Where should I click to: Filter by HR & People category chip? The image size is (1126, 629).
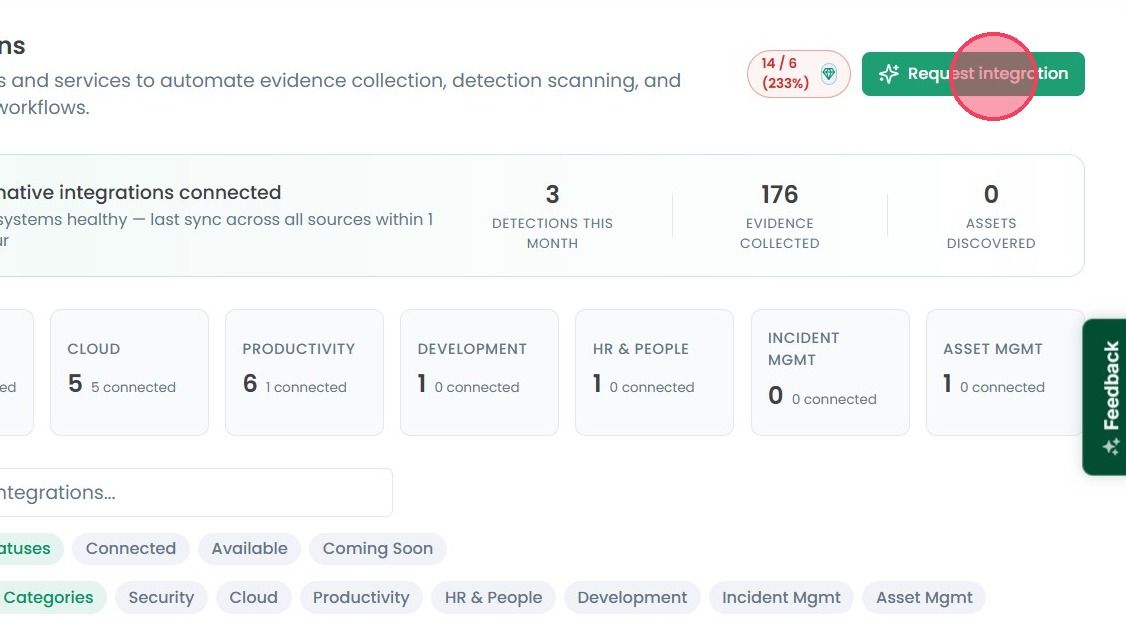tap(493, 597)
